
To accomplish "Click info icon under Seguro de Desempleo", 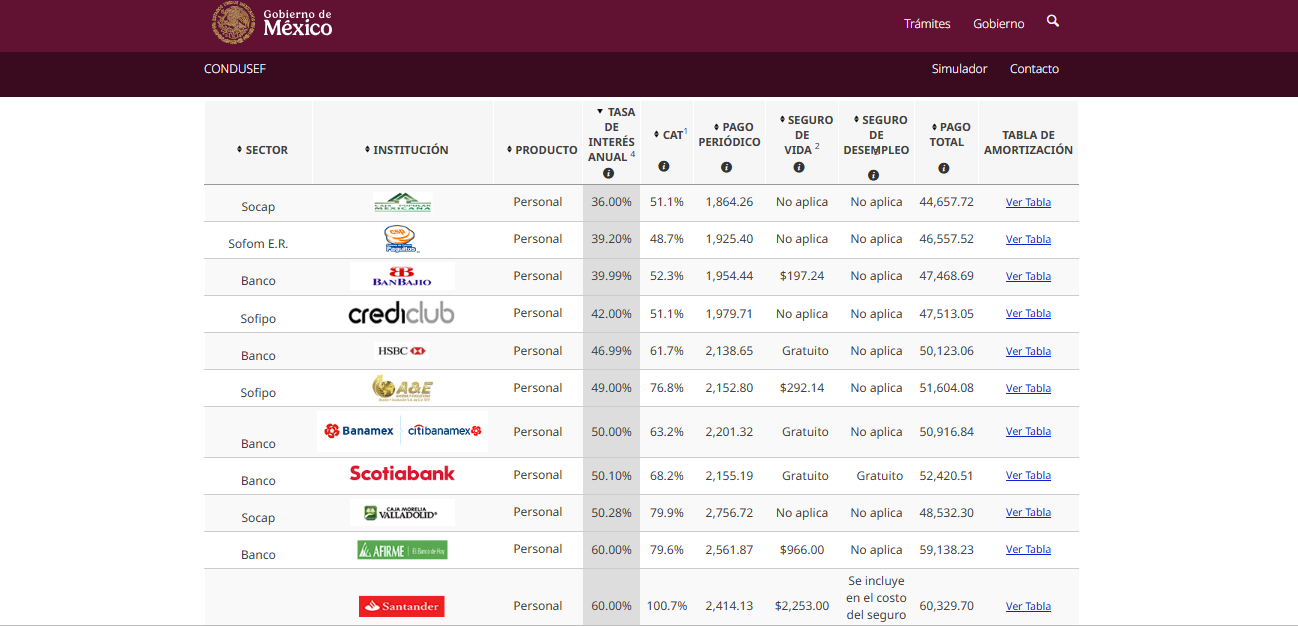I will 873,175.
